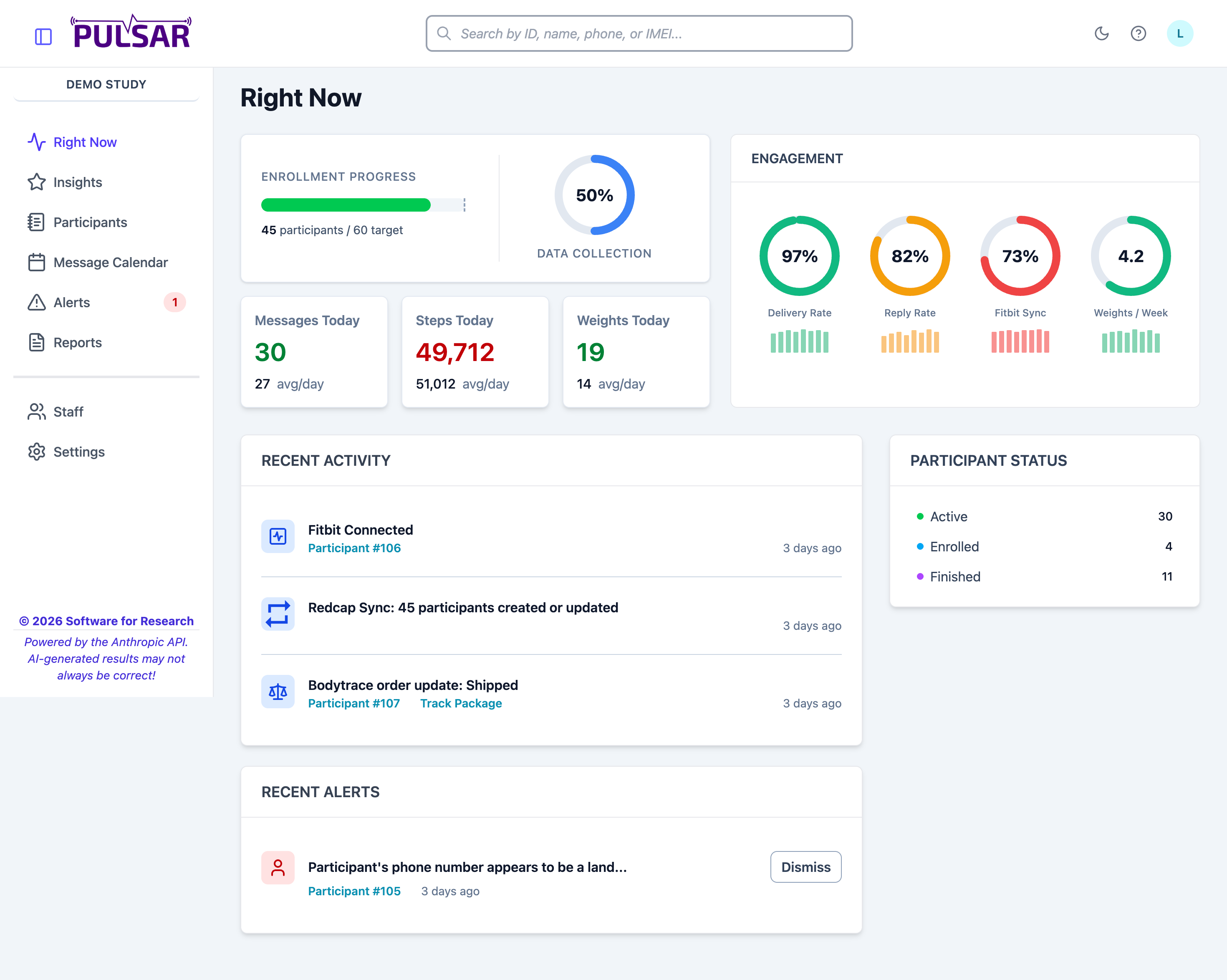Click the Fitbit Connected activity icon

[x=278, y=536]
